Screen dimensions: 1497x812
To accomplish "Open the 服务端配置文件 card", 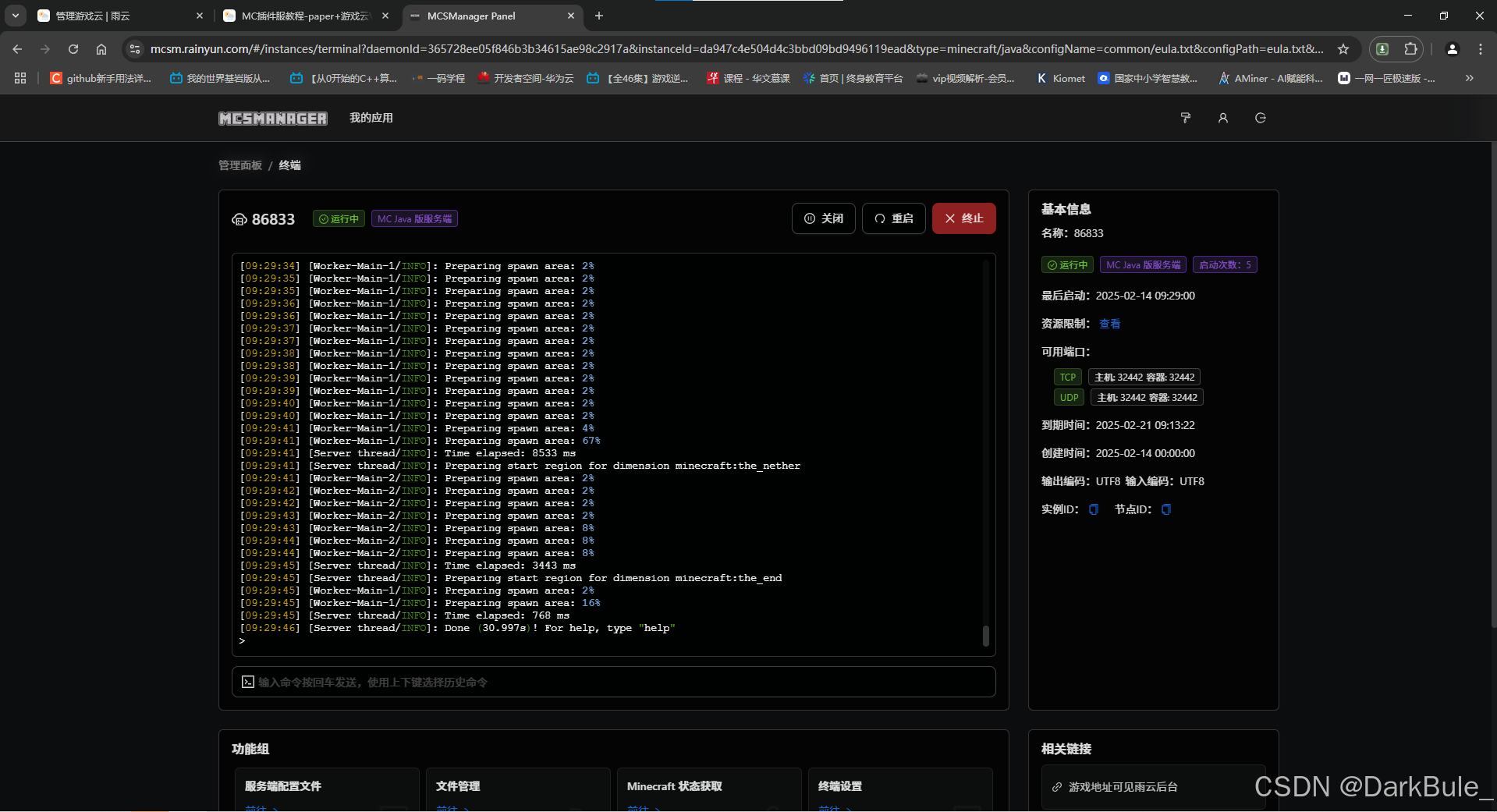I will [327, 789].
